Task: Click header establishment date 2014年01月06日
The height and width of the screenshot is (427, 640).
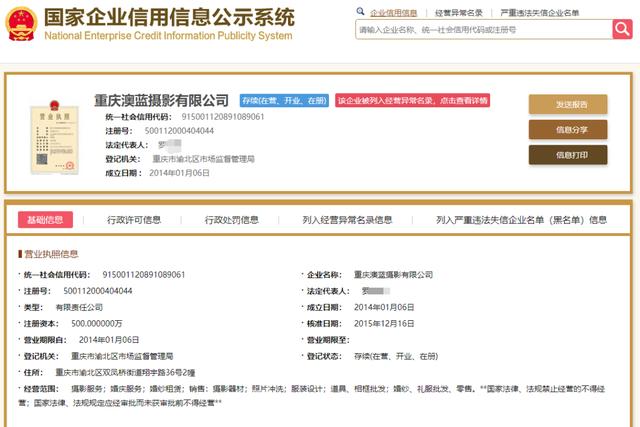Action: pyautogui.click(x=179, y=173)
